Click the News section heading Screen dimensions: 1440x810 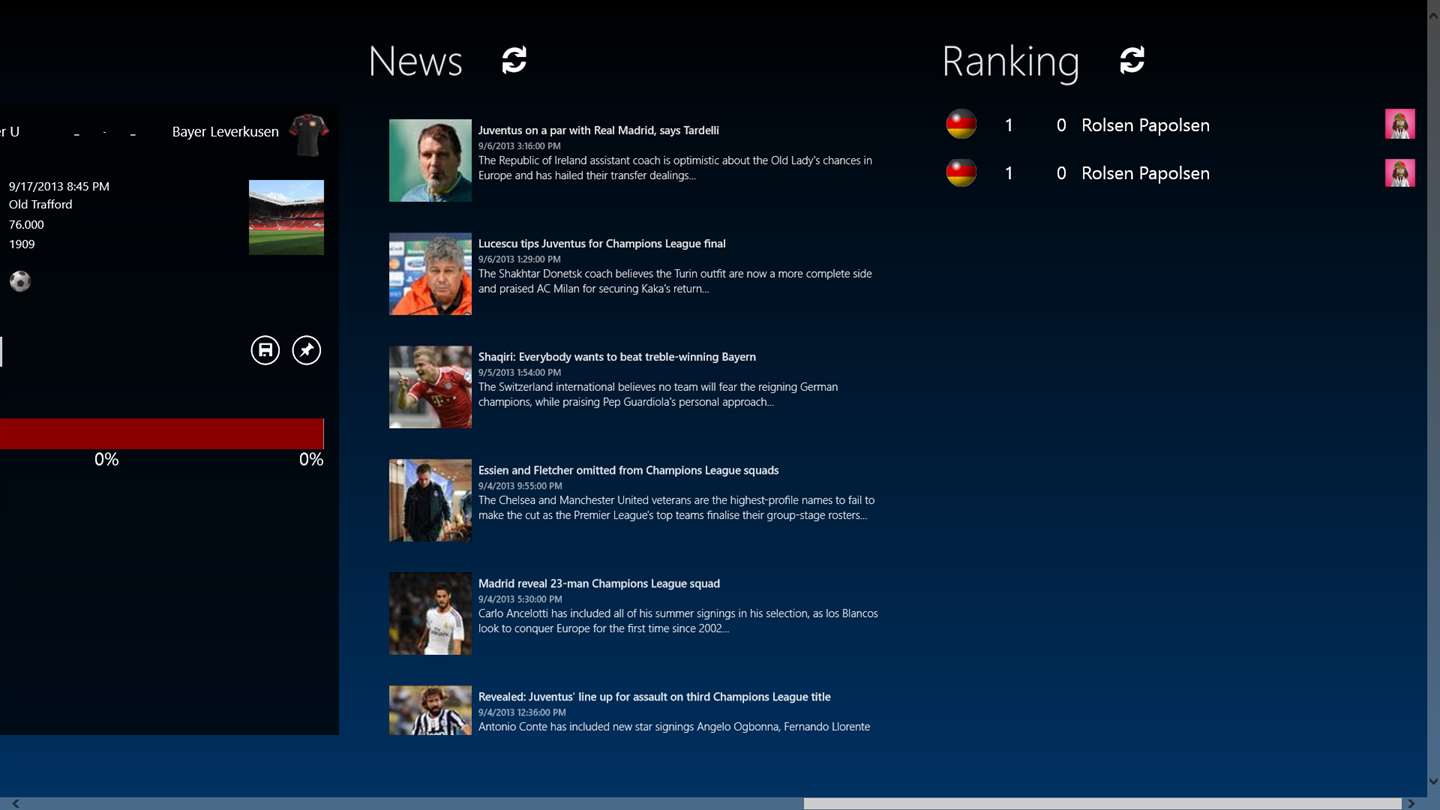(415, 61)
